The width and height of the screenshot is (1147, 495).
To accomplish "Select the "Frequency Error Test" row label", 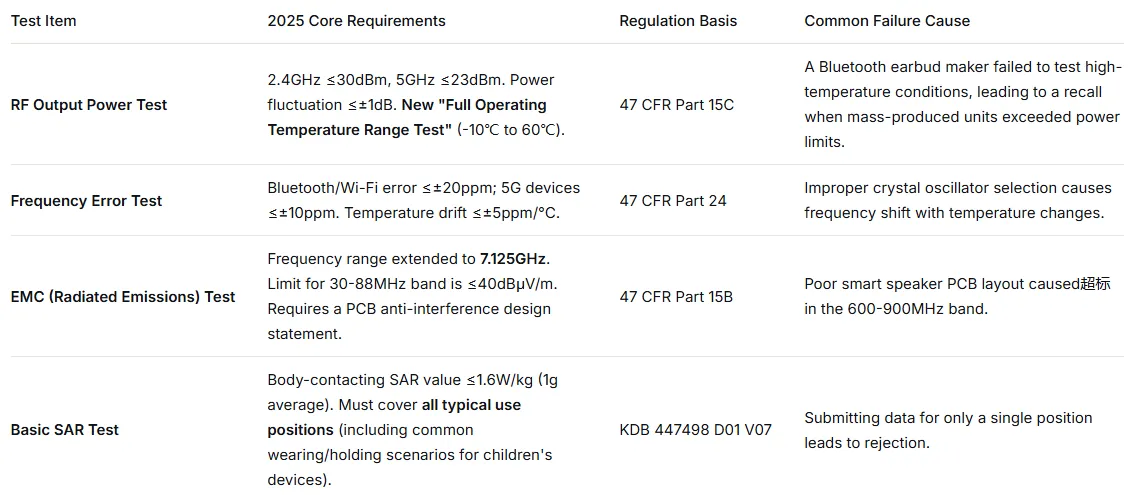I will 86,201.
